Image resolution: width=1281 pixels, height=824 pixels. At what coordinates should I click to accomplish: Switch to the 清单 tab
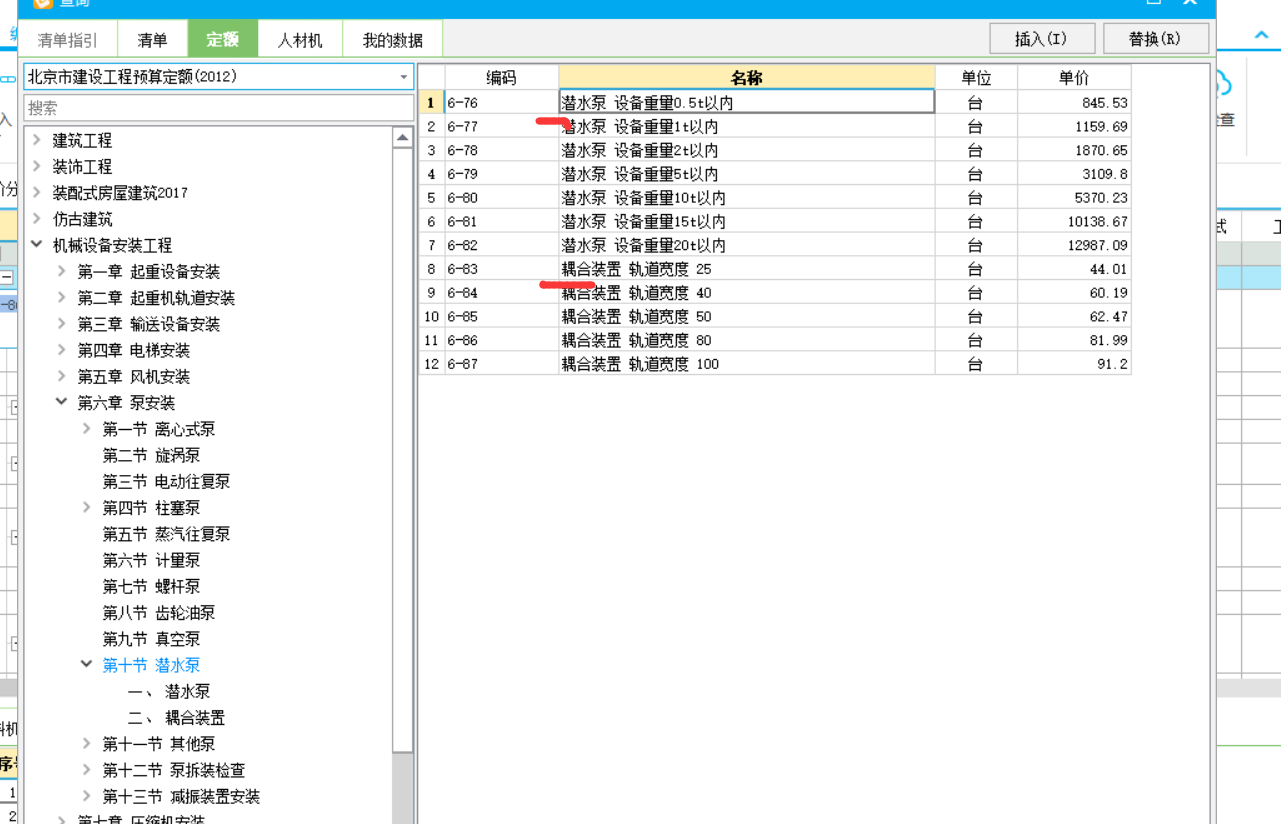tap(152, 40)
